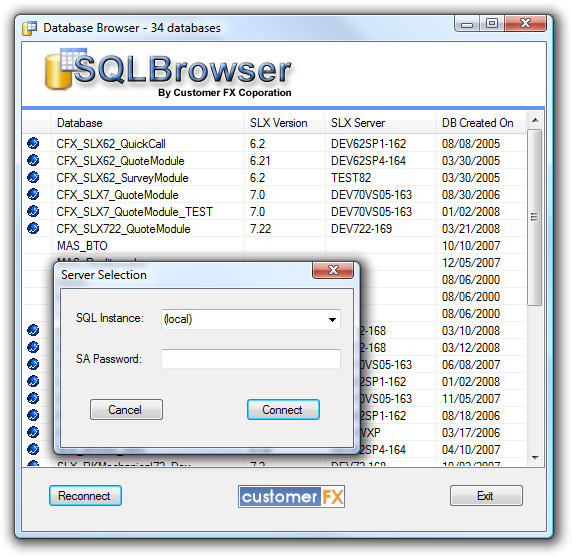The height and width of the screenshot is (557, 572).
Task: Click the vertical scrollbar thumb of the list
Action: pyautogui.click(x=534, y=217)
